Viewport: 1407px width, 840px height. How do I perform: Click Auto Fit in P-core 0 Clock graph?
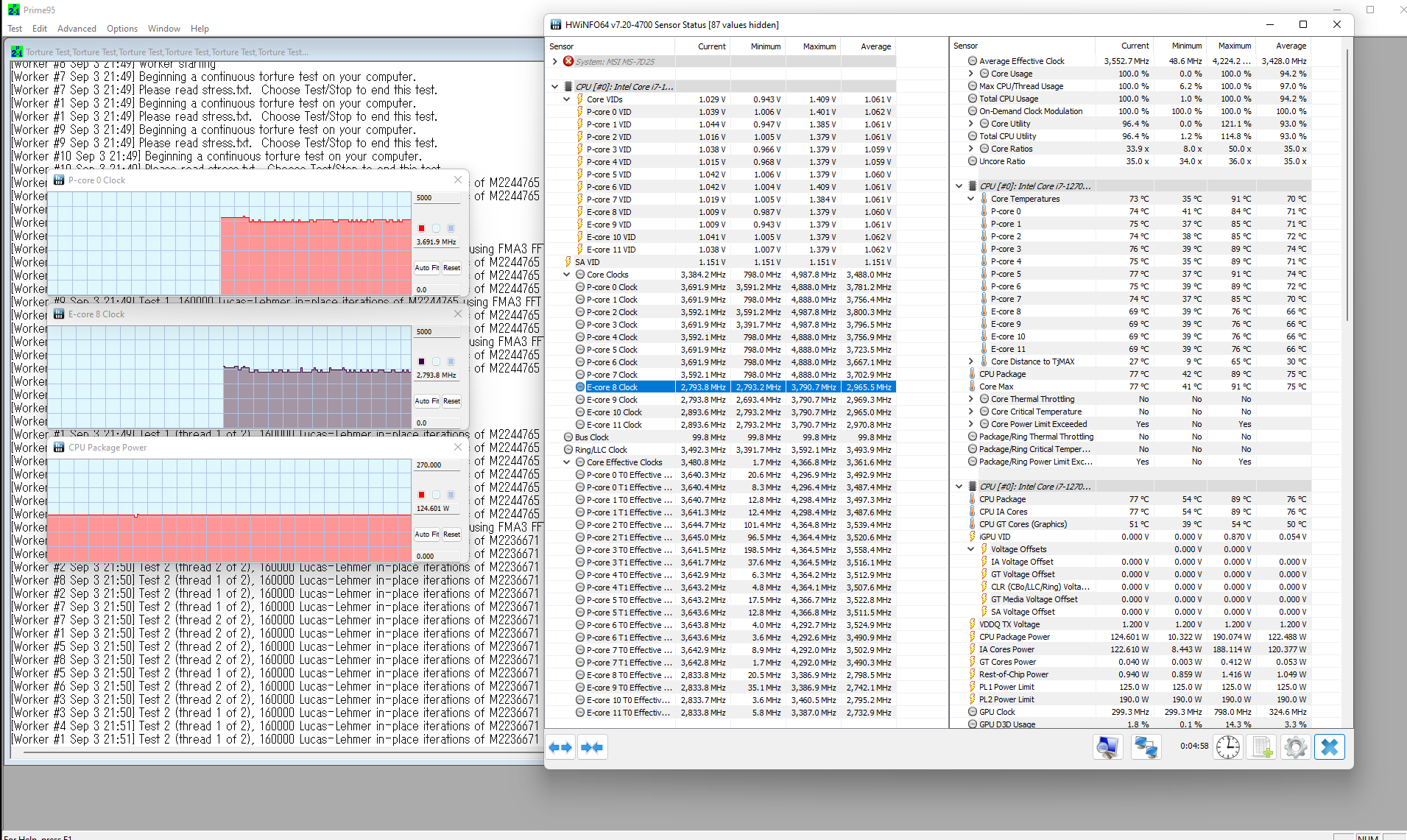click(x=427, y=268)
